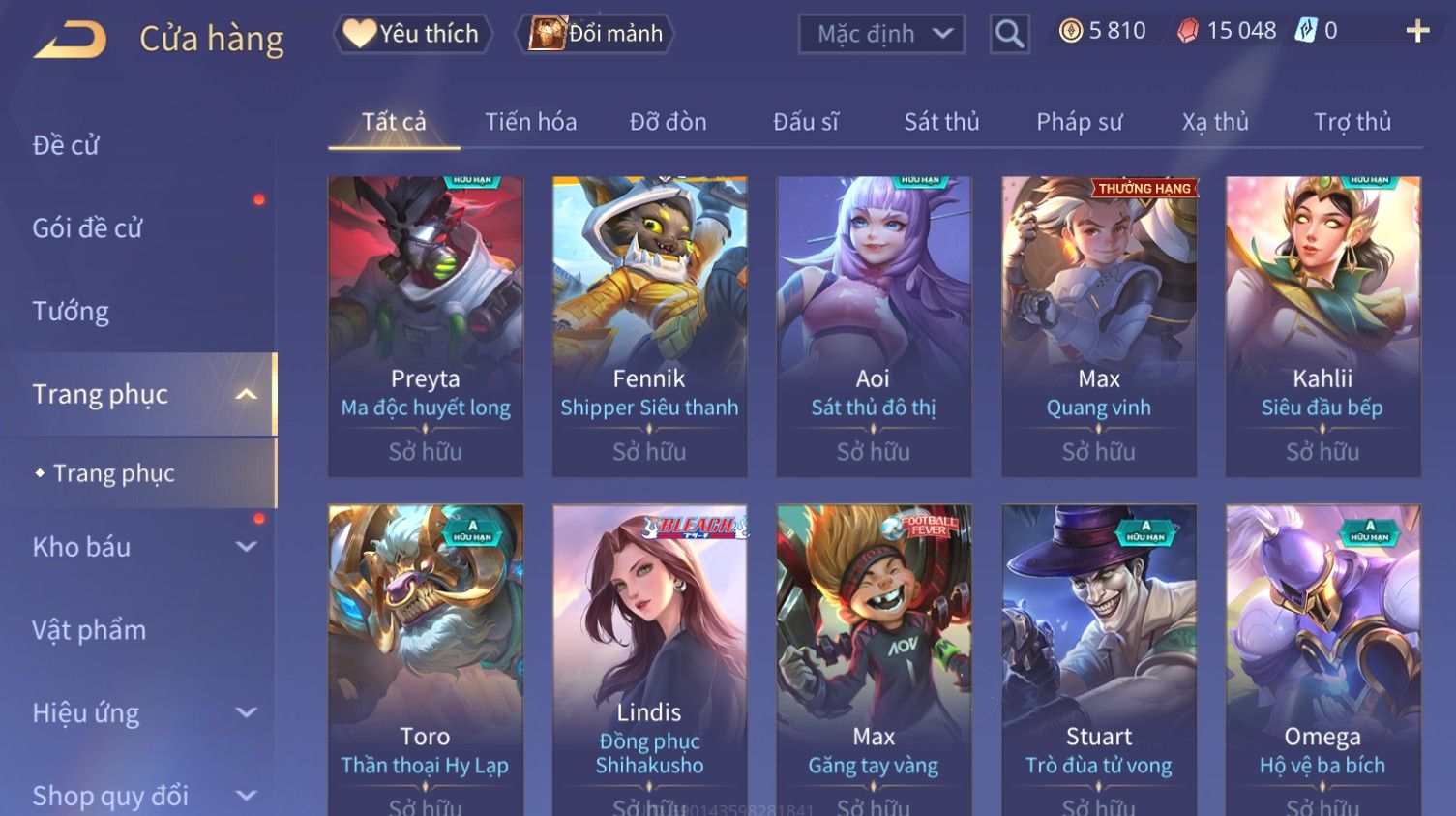
Task: Tap the red ruby currency icon
Action: click(x=1187, y=31)
